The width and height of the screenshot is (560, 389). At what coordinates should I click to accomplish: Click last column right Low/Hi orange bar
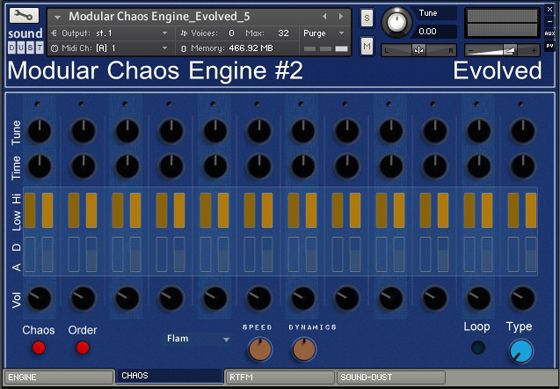[531, 210]
